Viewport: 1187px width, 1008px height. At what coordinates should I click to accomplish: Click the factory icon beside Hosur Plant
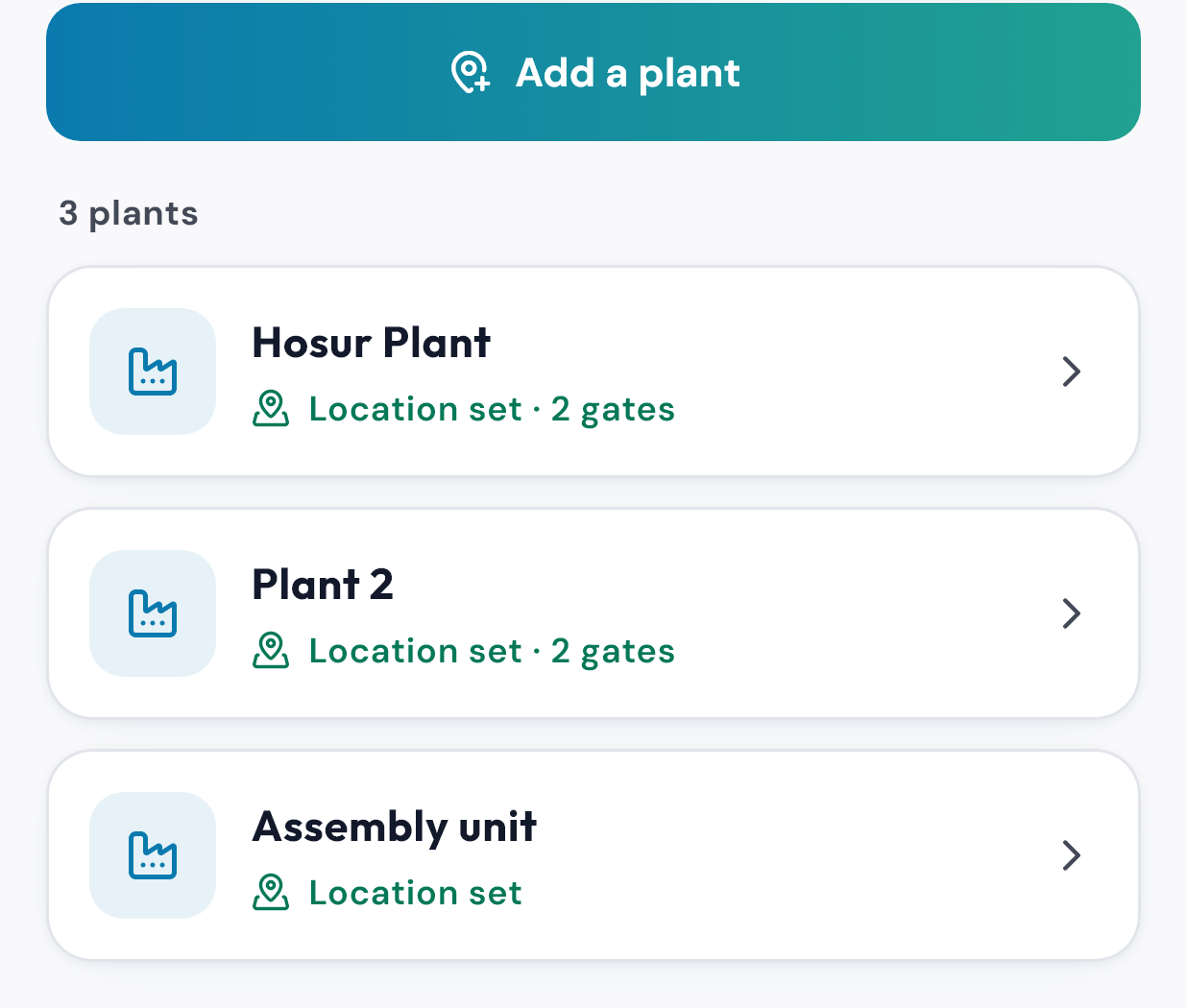click(153, 372)
